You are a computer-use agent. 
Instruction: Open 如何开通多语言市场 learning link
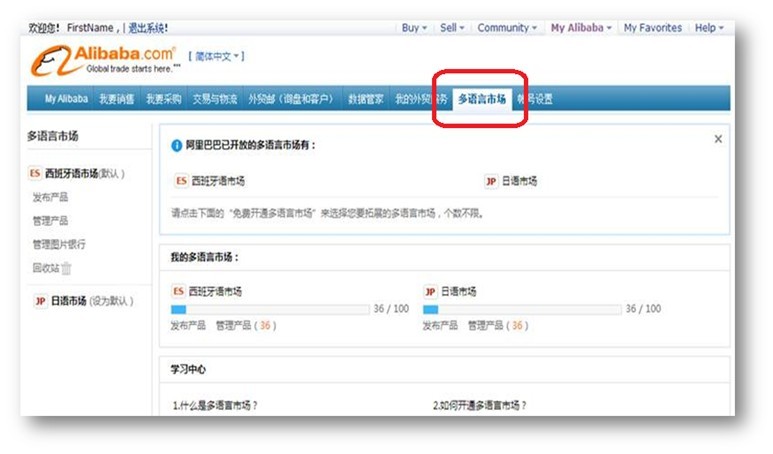[x=480, y=405]
